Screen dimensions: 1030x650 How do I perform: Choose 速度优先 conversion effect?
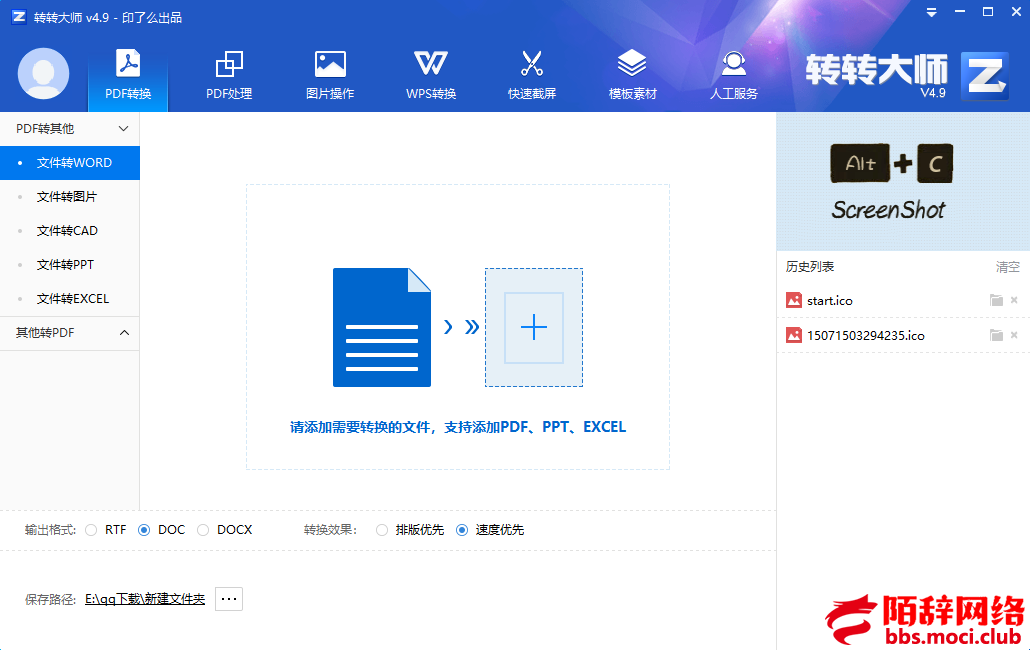462,530
